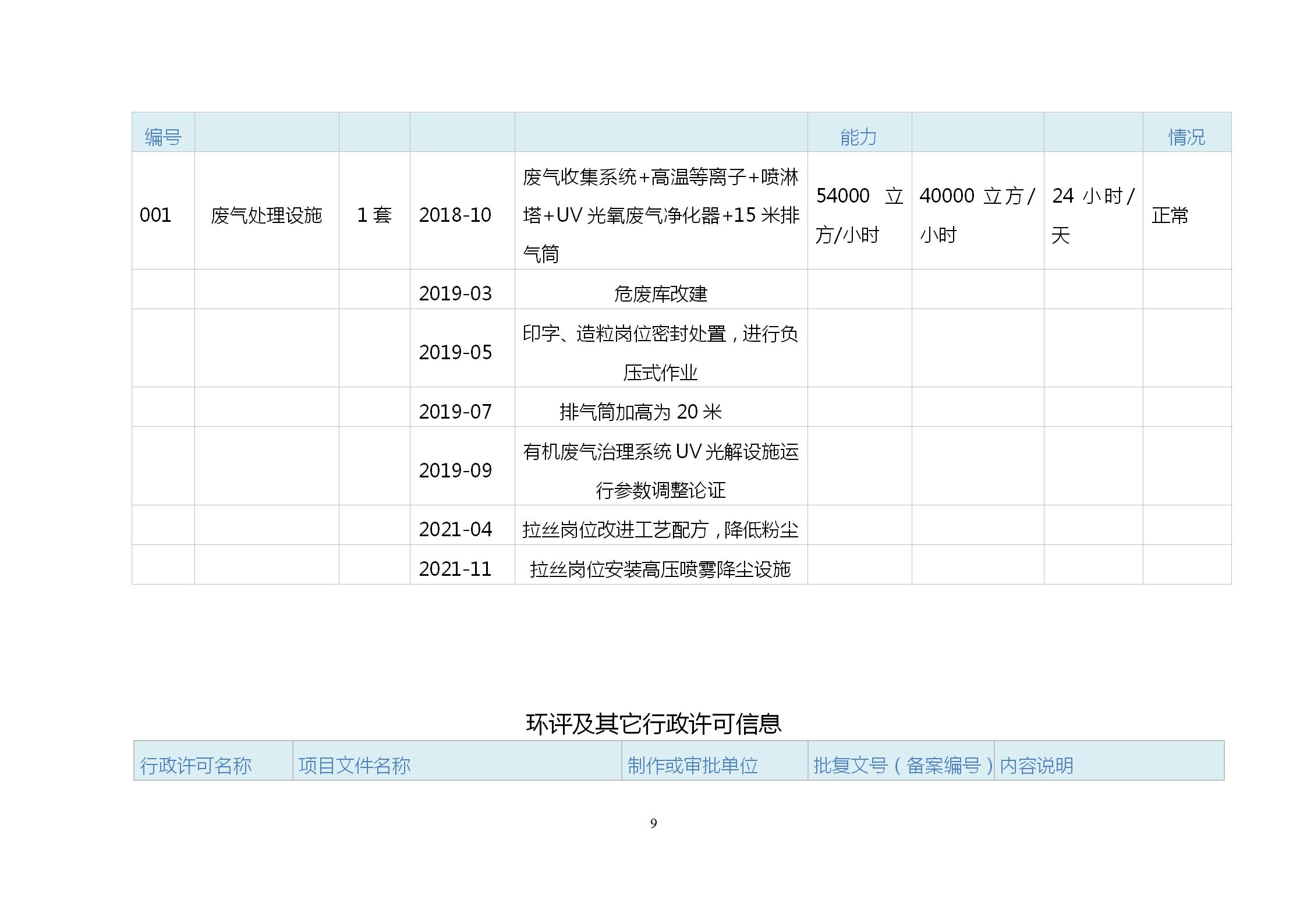Click the 情况 column header
Image resolution: width=1307 pixels, height=924 pixels.
(1186, 137)
